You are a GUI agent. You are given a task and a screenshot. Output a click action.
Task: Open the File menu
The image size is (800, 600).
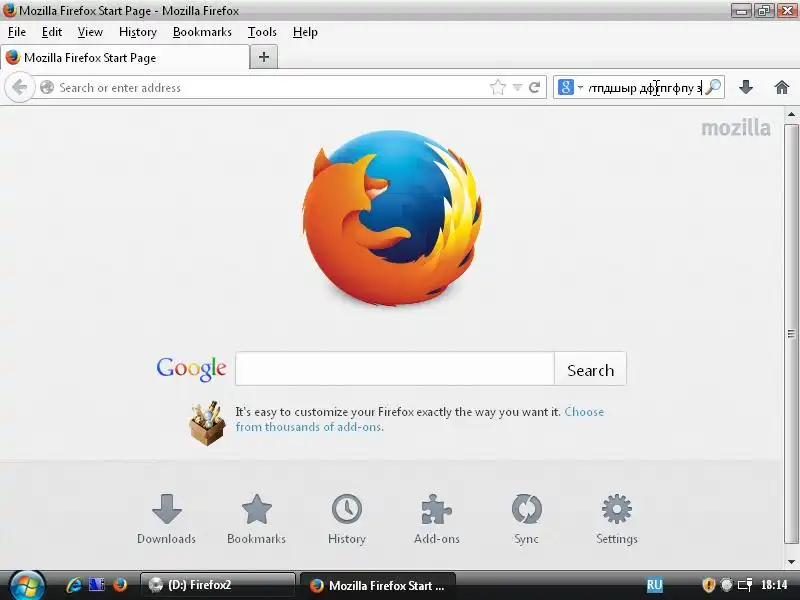point(17,32)
